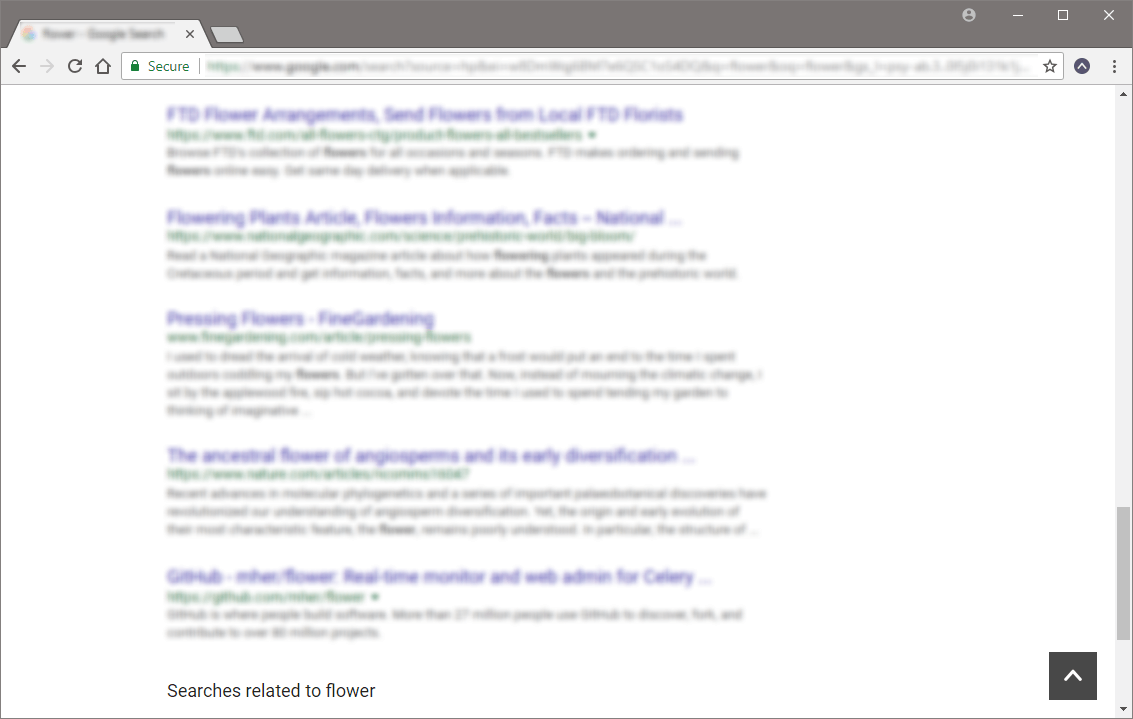Click the Searches related to flower heading
1133x719 pixels.
coord(271,691)
